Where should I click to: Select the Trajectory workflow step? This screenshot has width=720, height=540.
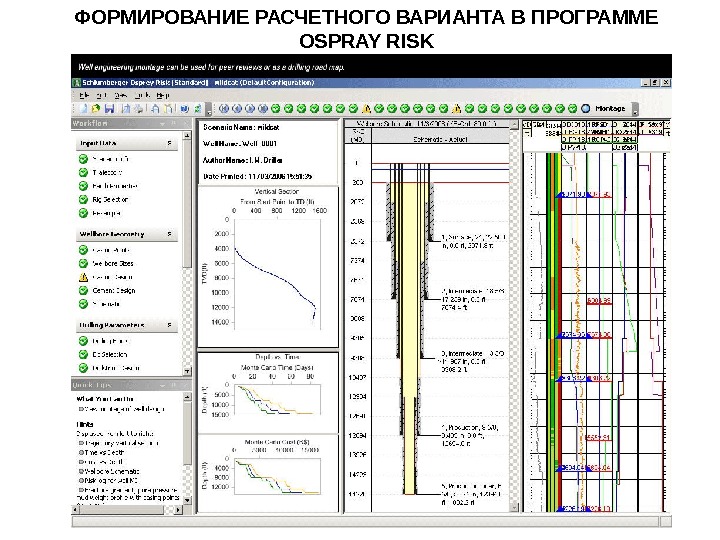[x=107, y=173]
